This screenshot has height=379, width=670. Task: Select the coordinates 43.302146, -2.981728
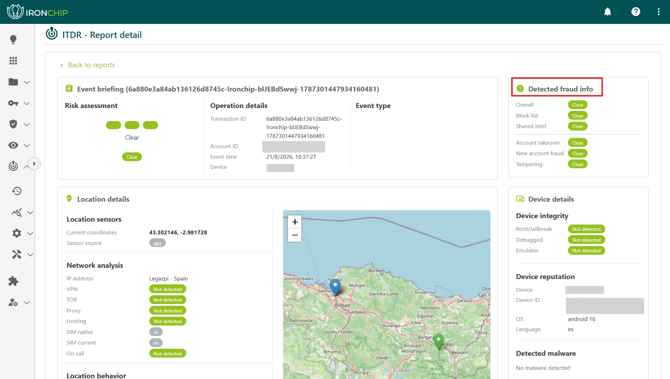tap(178, 232)
